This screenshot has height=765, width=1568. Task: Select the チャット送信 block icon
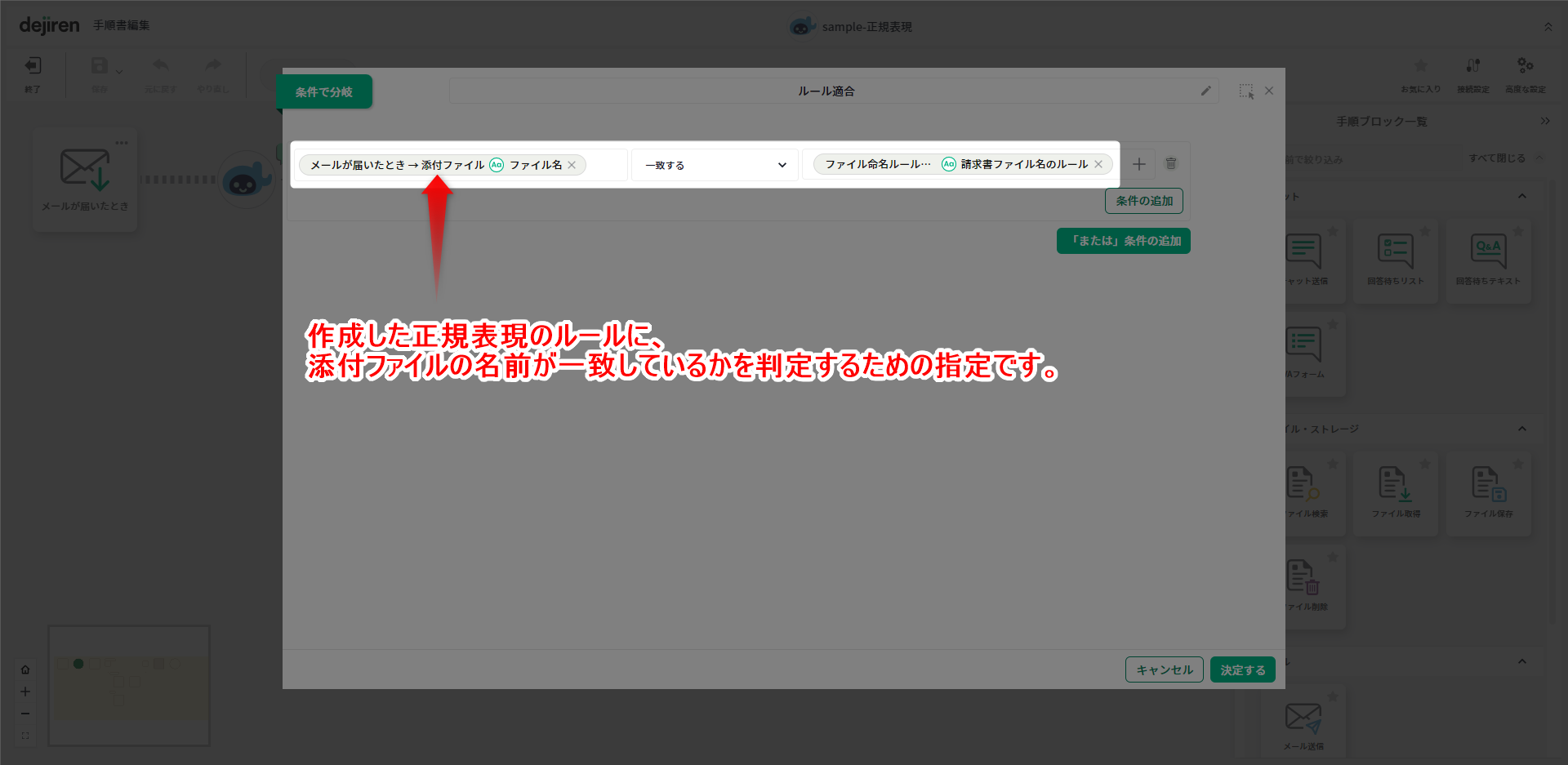[1303, 251]
